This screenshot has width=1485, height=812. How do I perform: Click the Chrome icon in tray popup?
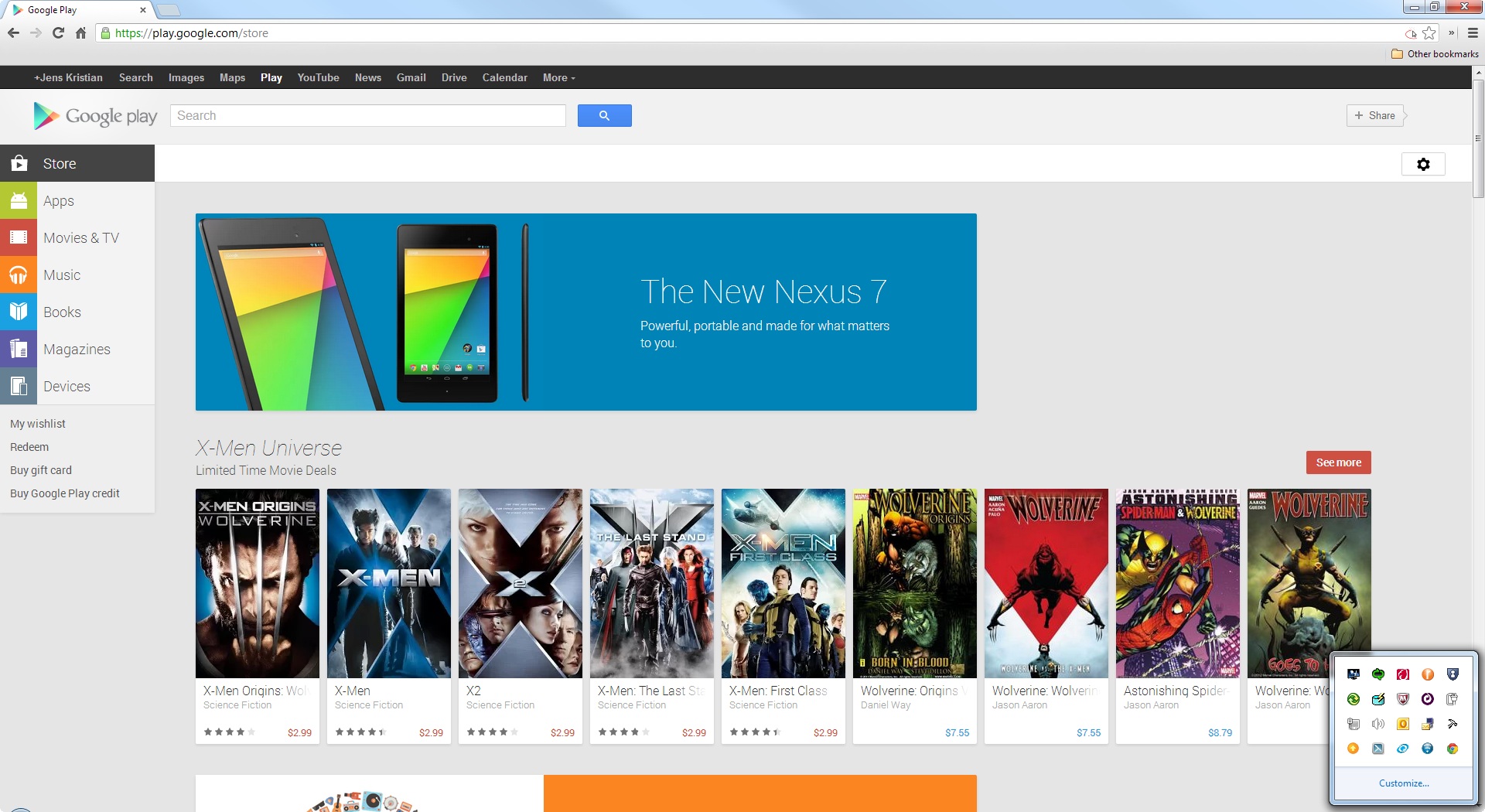click(1453, 749)
